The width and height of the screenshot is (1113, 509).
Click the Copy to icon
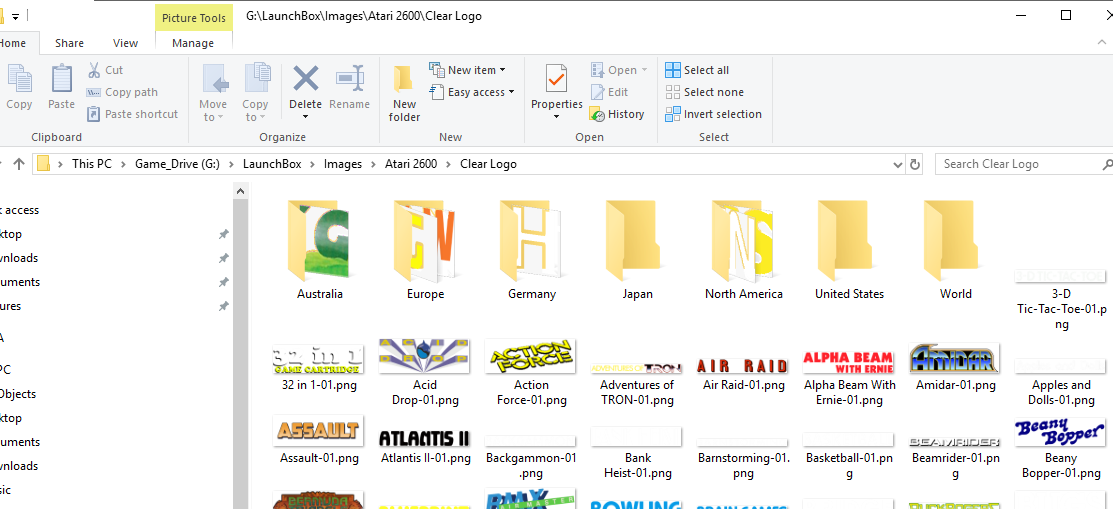click(256, 79)
